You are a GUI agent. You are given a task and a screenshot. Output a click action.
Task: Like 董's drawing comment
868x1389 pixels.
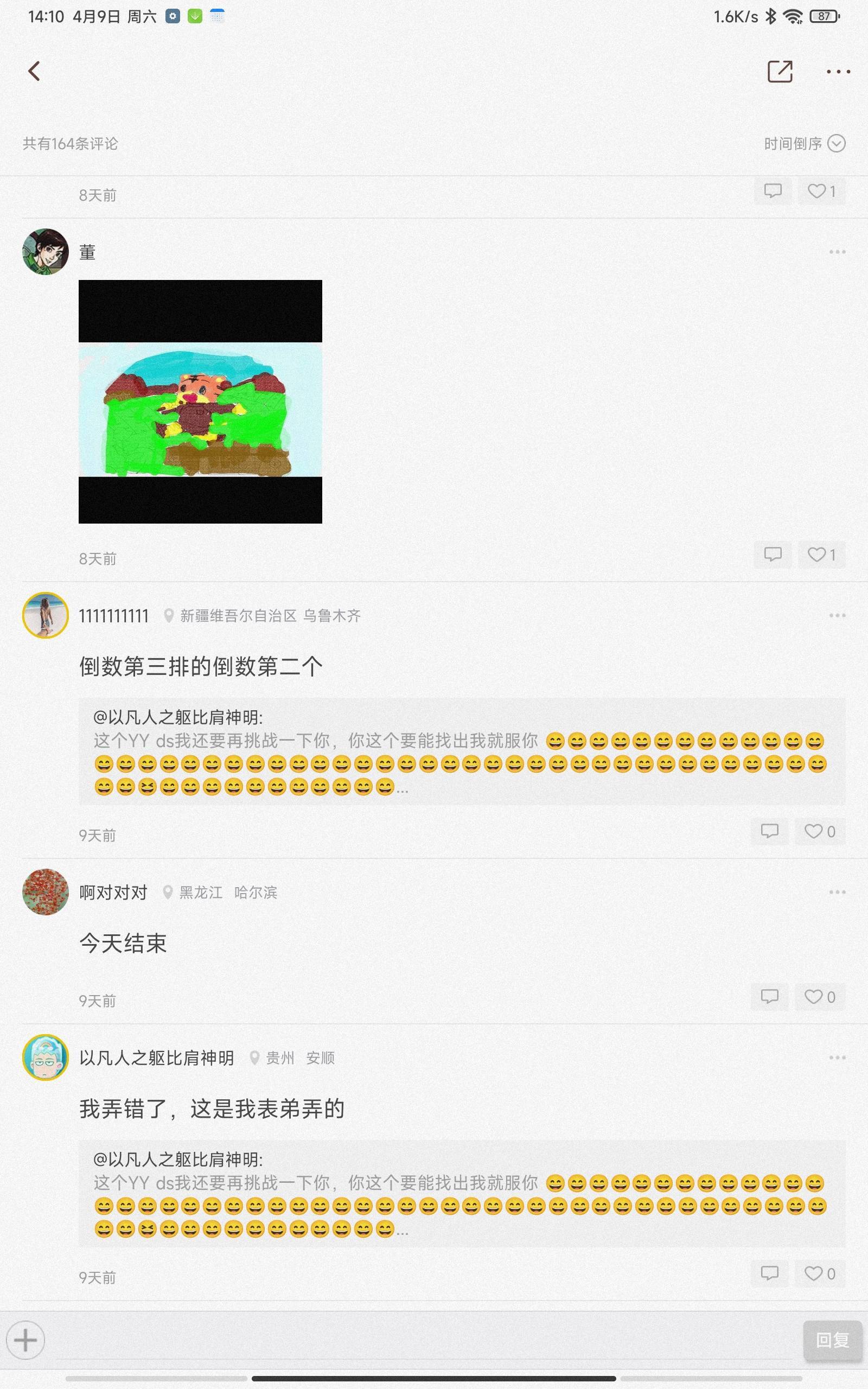[x=821, y=555]
